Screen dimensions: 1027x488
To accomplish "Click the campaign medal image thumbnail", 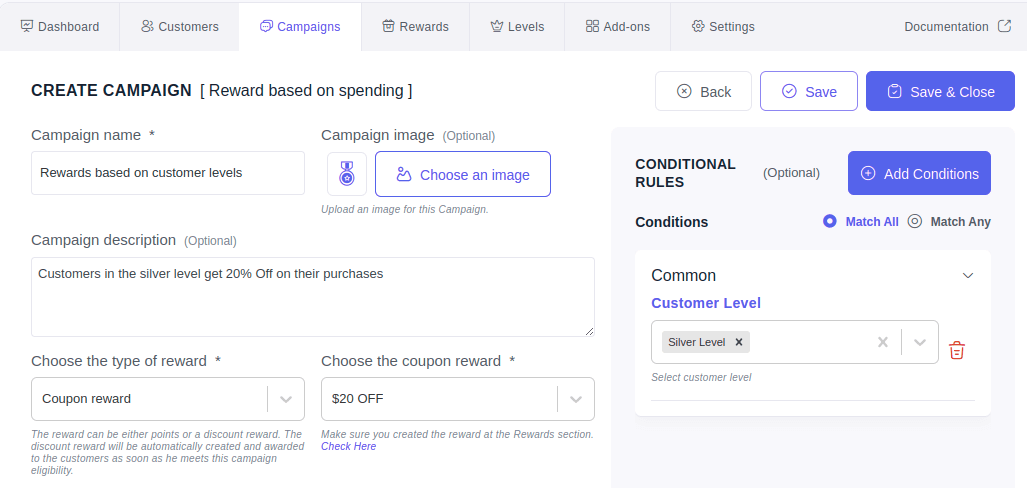I will [x=346, y=174].
